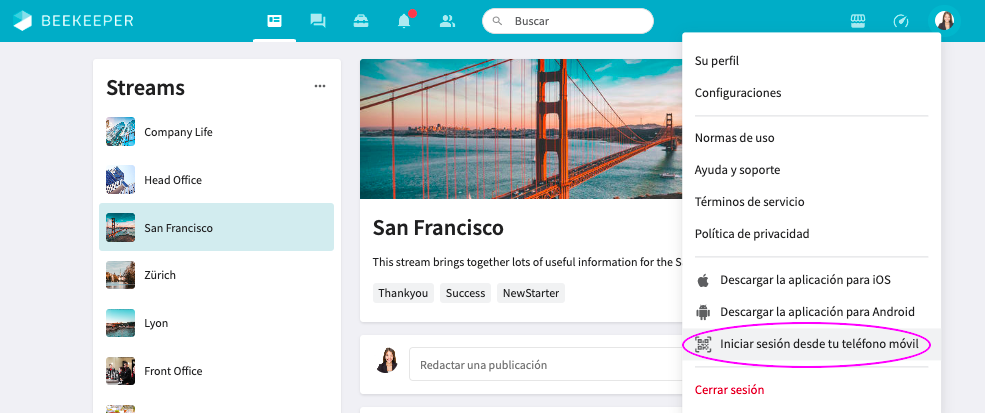Click the Zürich stream thumbnail
This screenshot has width=985, height=413.
point(120,275)
